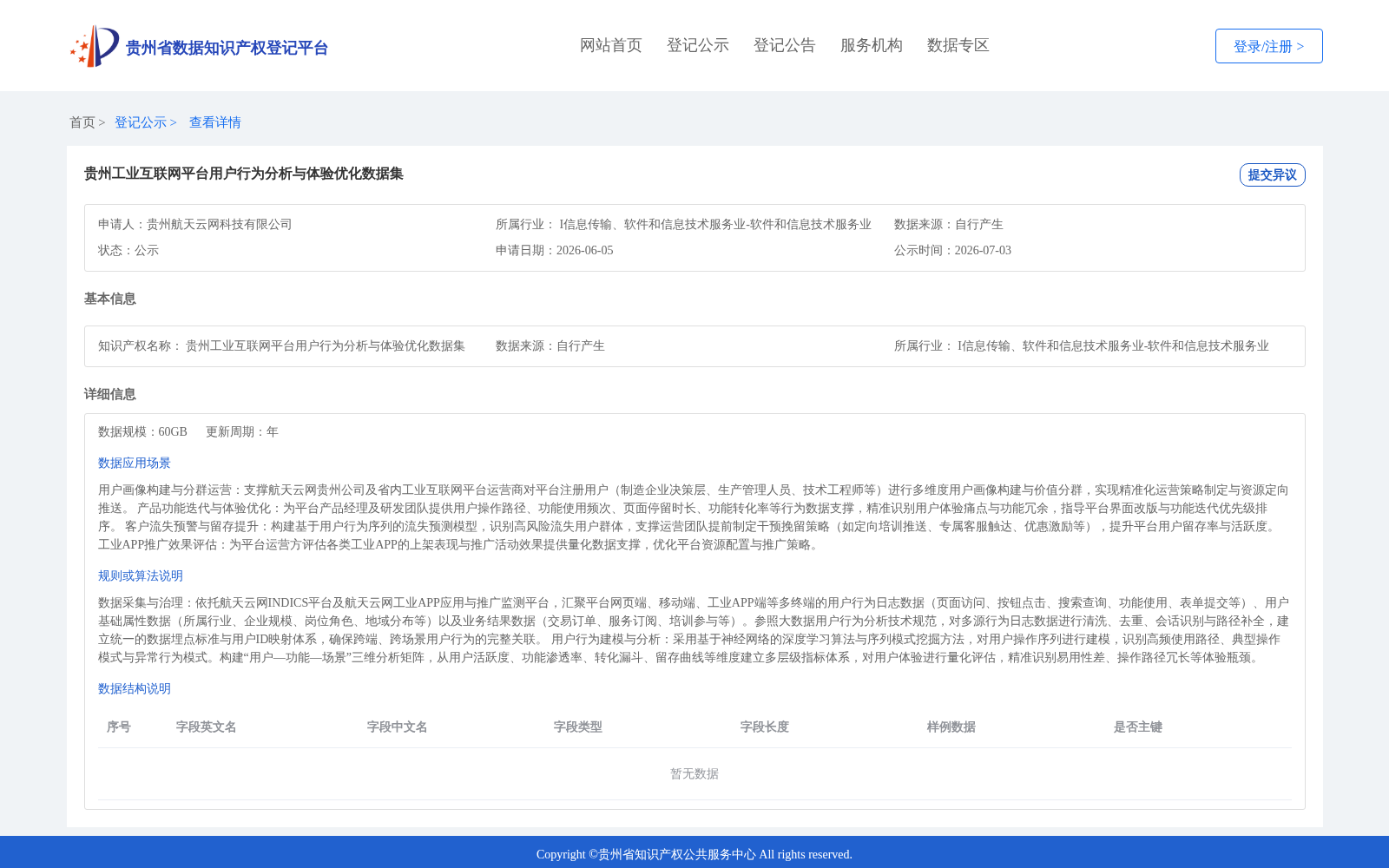Click 查看详情 breadcrumb
Image resolution: width=1389 pixels, height=868 pixels.
(x=215, y=122)
